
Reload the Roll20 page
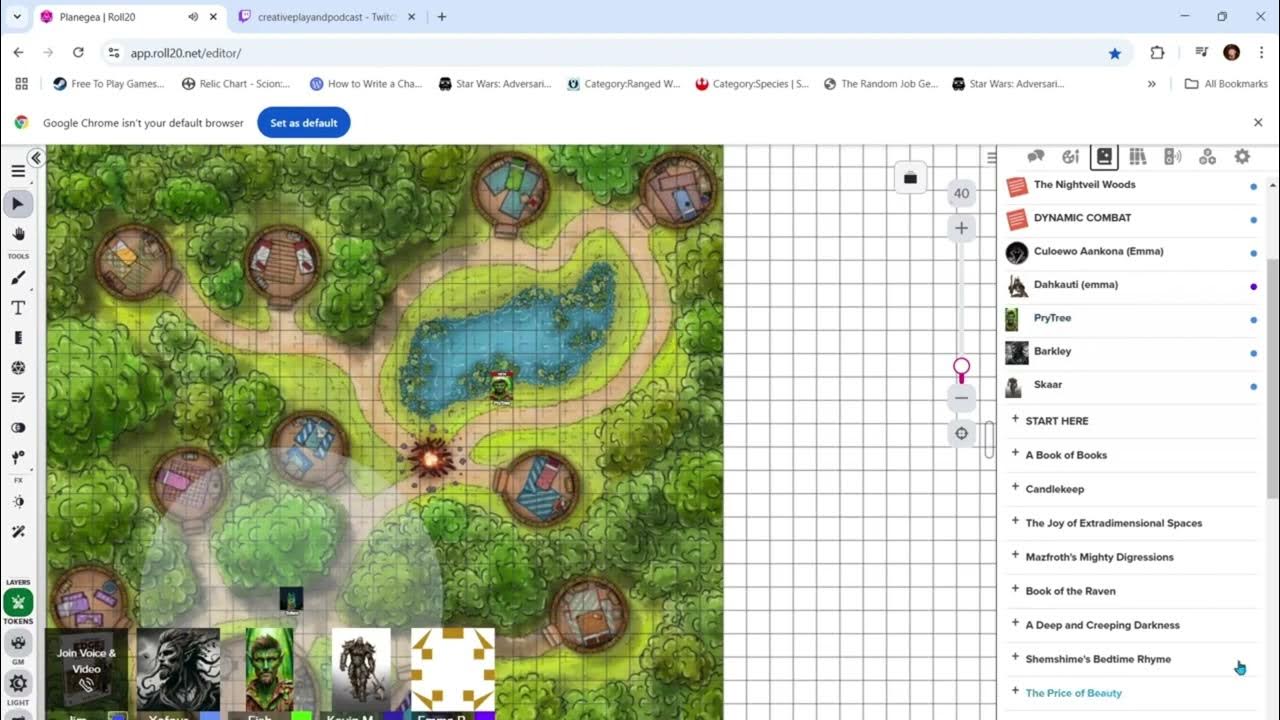point(78,53)
